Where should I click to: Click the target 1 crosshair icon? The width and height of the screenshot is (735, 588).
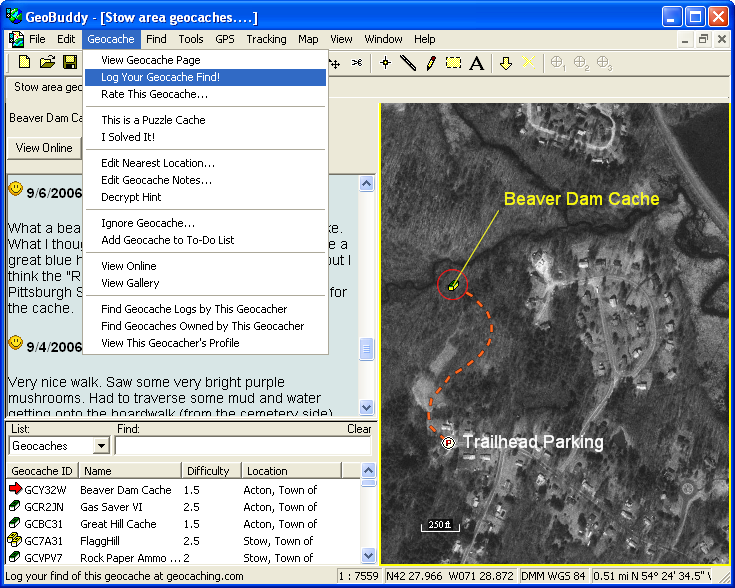[x=558, y=63]
